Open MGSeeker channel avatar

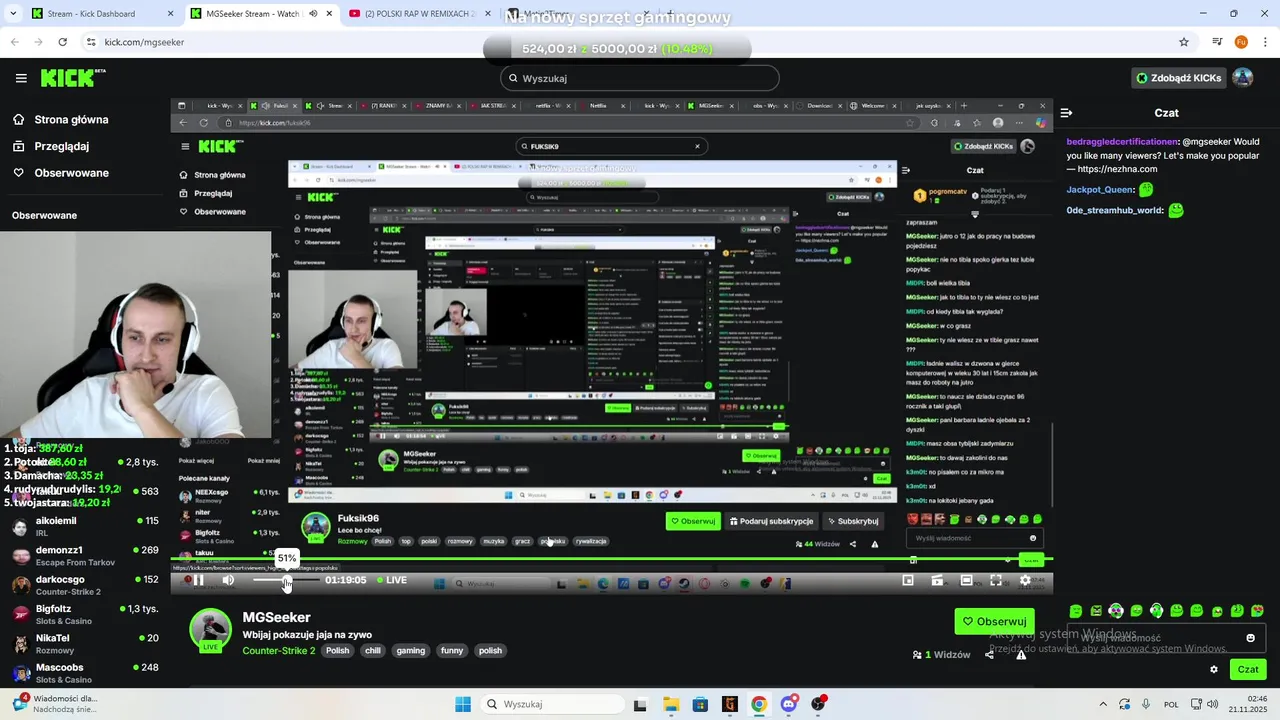211,630
